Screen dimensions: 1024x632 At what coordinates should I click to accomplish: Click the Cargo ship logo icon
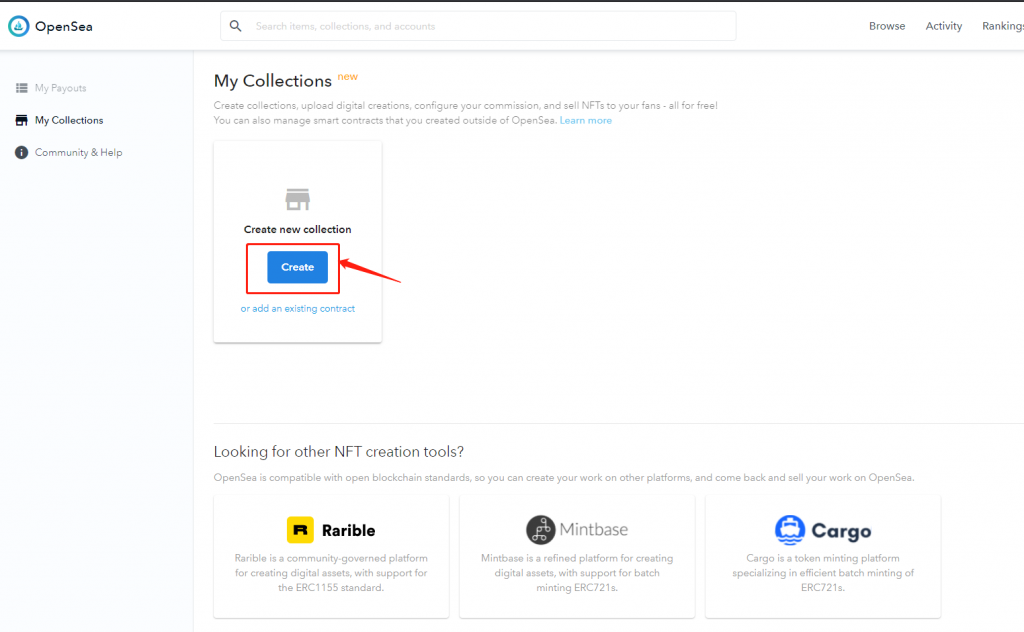790,529
